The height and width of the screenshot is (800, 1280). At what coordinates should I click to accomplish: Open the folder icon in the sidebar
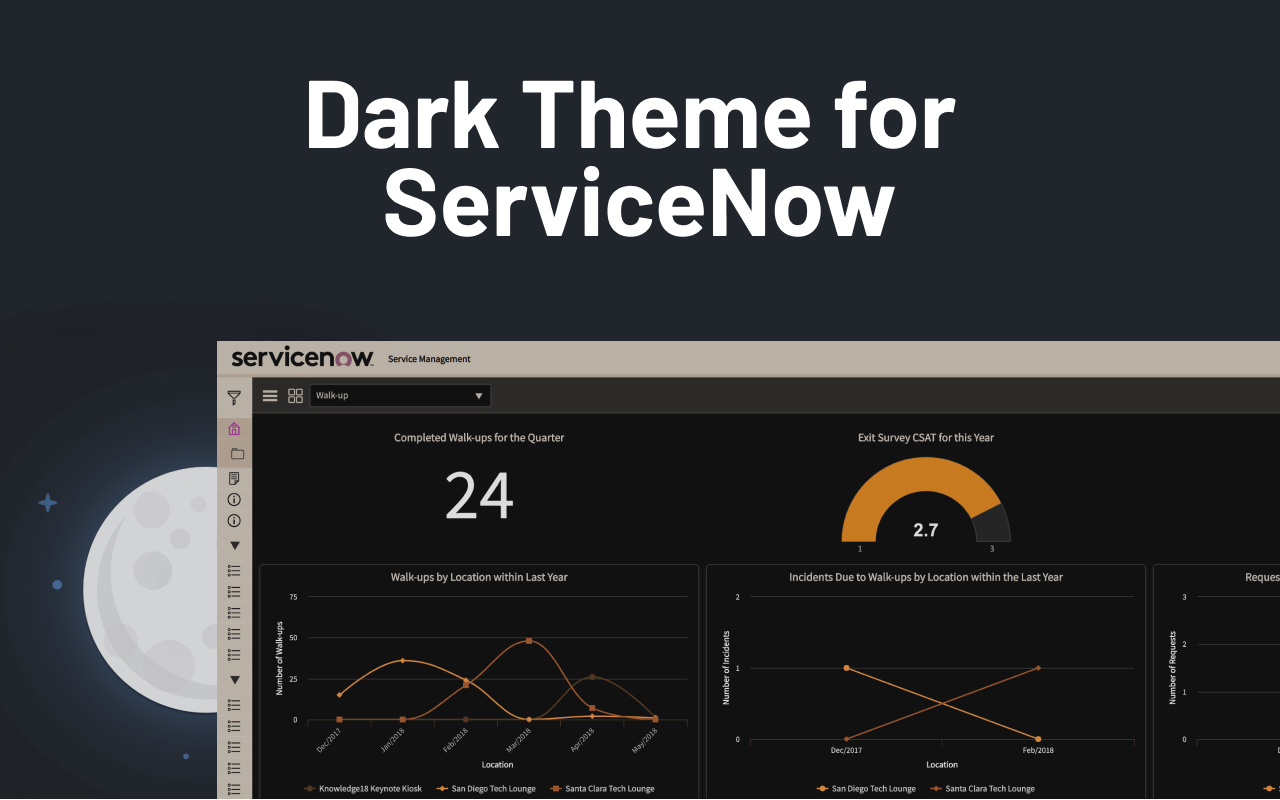pos(237,454)
